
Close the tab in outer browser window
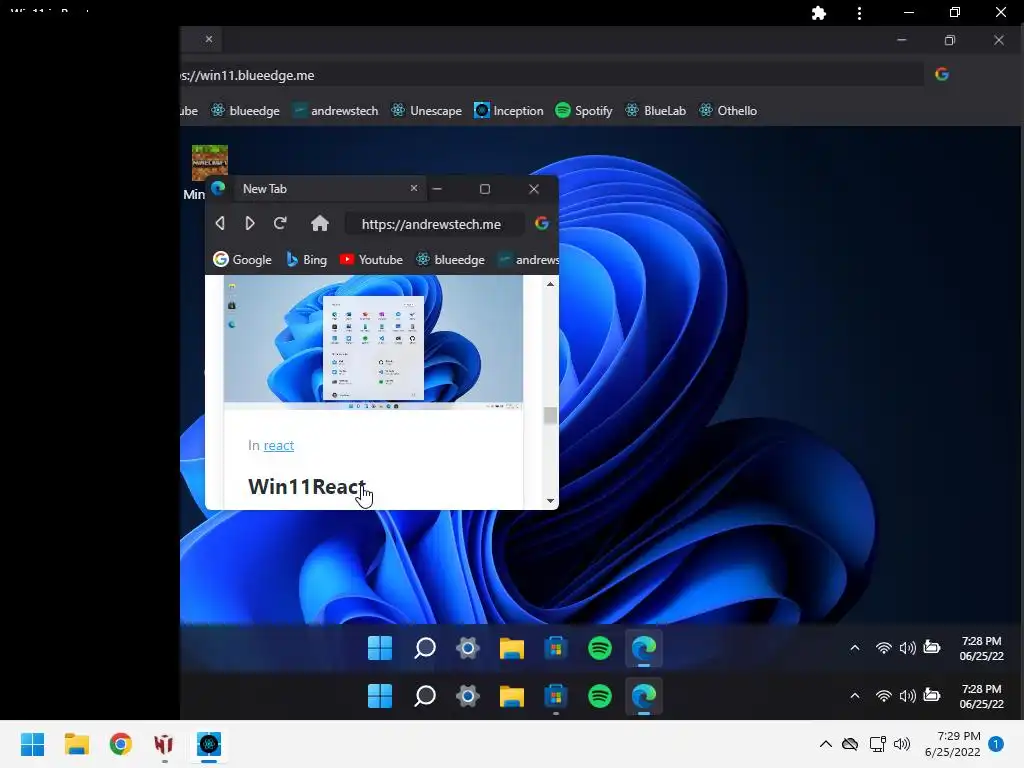209,39
